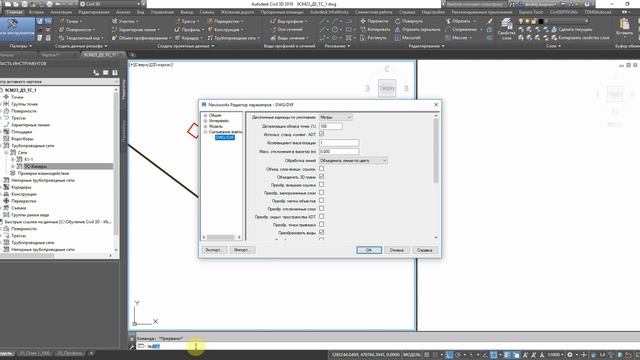640x360 pixels.
Task: Click the Импорт... button
Action: [242, 250]
